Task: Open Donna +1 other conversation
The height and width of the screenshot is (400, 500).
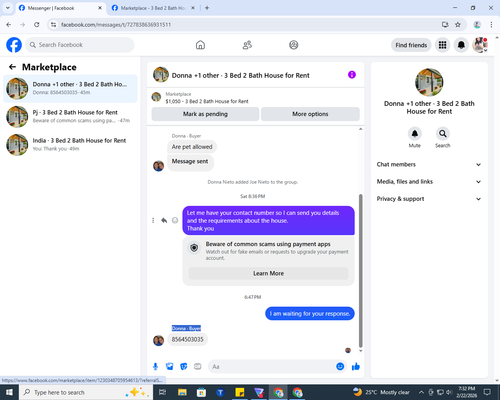Action: click(70, 88)
